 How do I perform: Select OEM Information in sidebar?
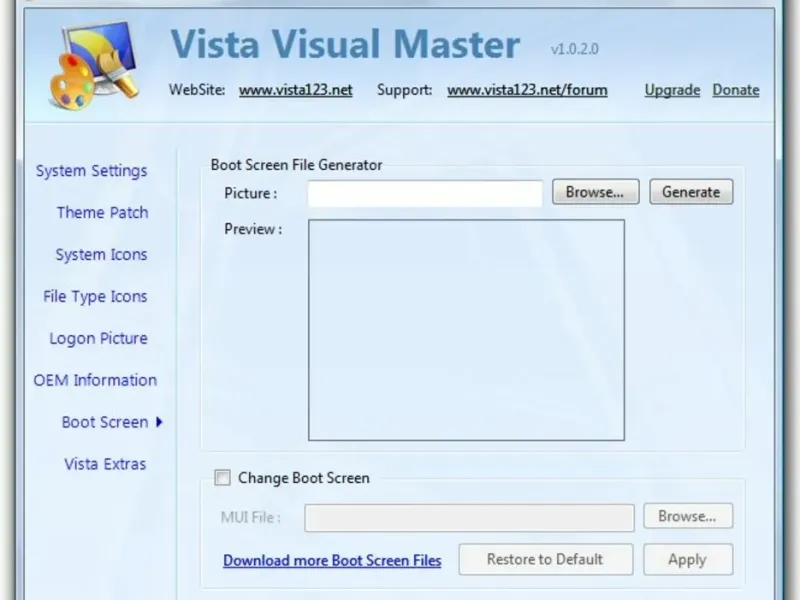tap(95, 380)
